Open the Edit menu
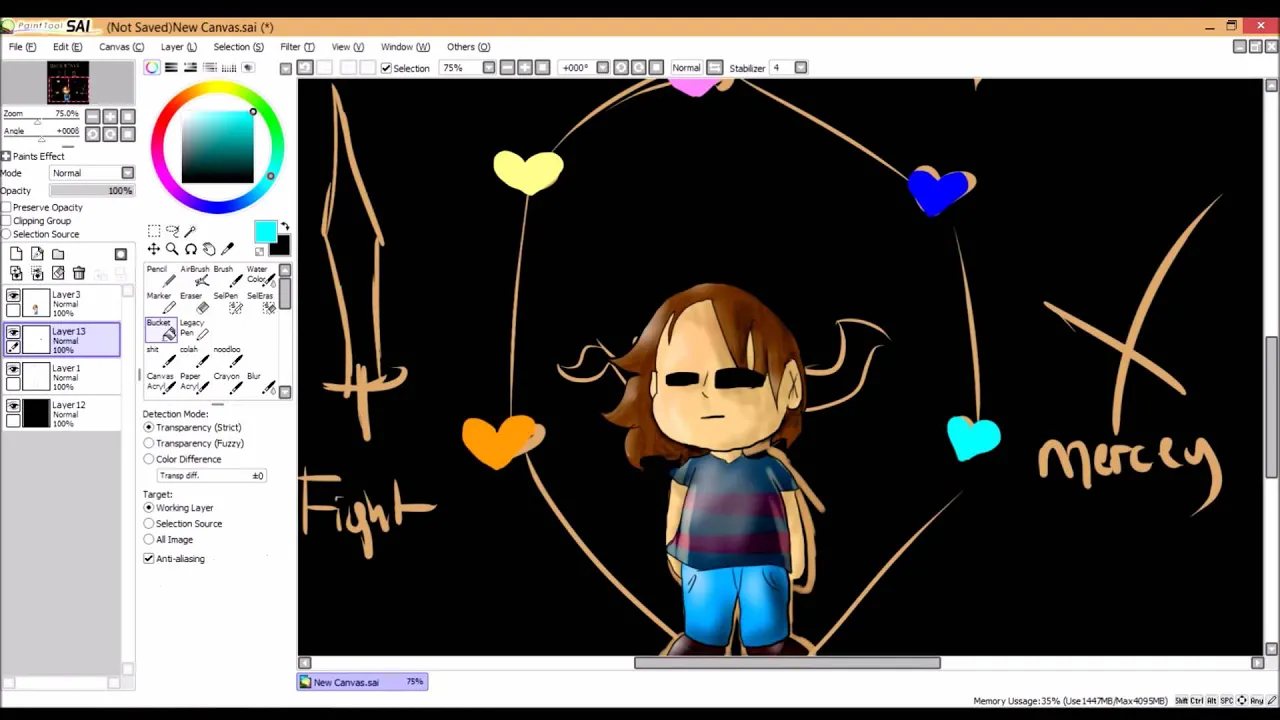1280x720 pixels. (x=67, y=47)
